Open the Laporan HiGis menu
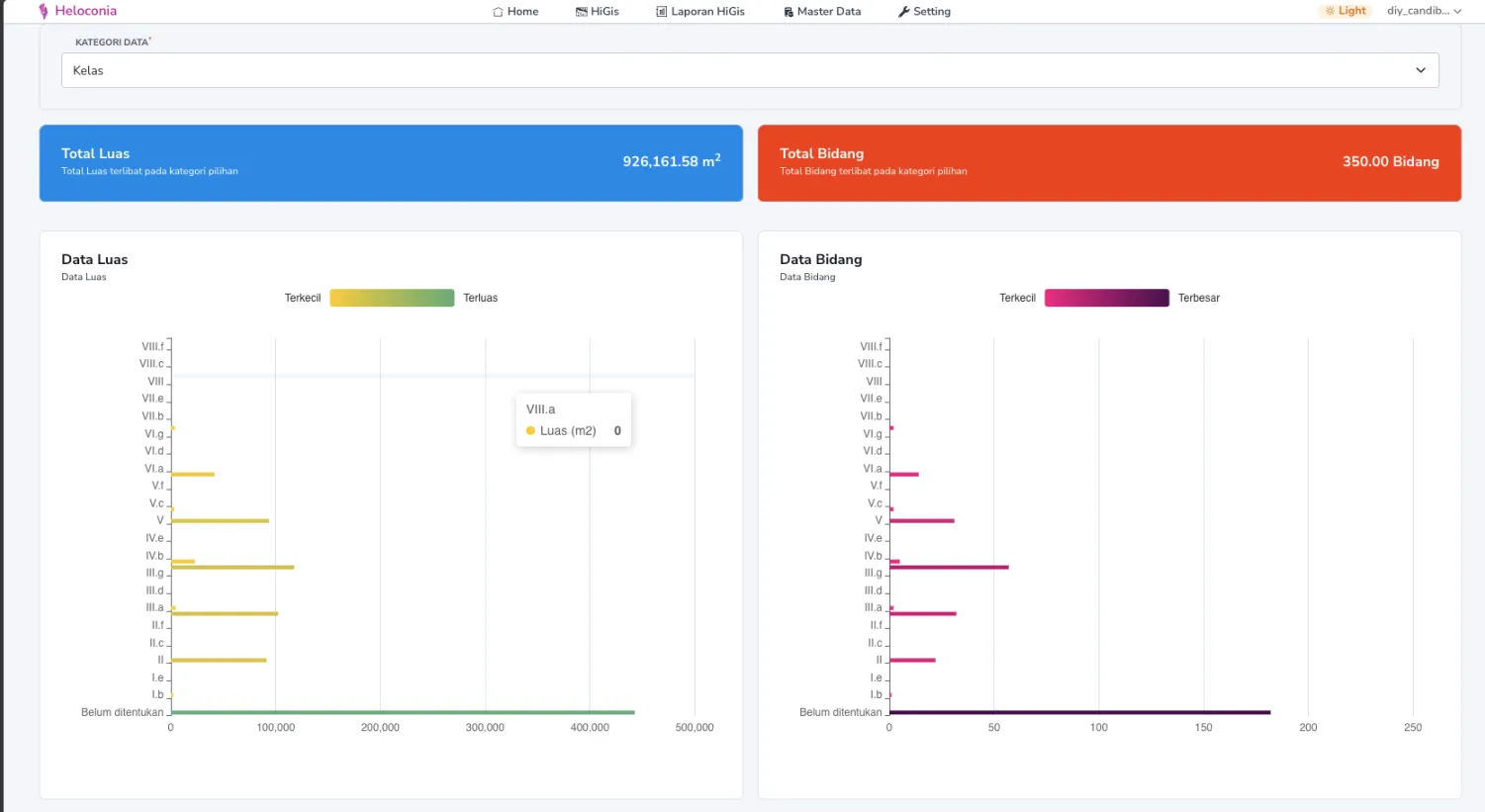The height and width of the screenshot is (812, 1485). pyautogui.click(x=706, y=12)
